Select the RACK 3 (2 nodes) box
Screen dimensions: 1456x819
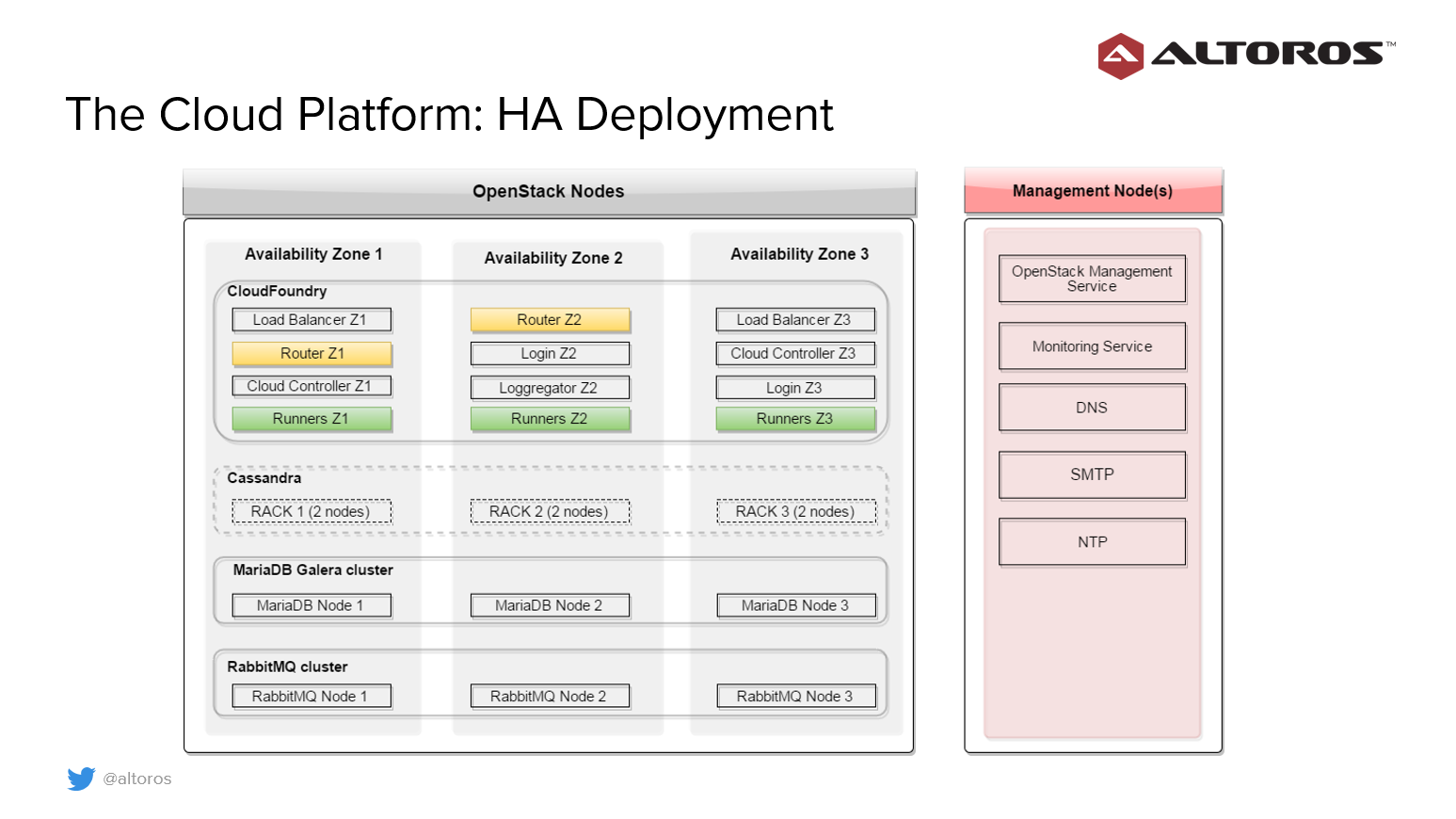(x=796, y=511)
